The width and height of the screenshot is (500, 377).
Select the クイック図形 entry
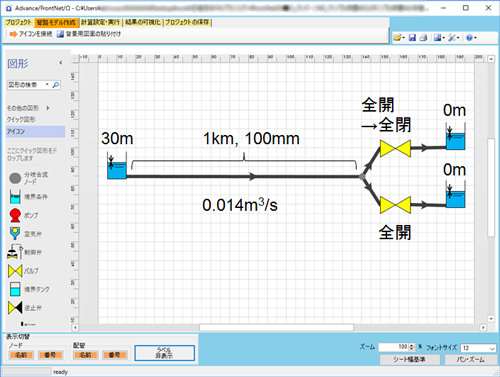point(21,119)
